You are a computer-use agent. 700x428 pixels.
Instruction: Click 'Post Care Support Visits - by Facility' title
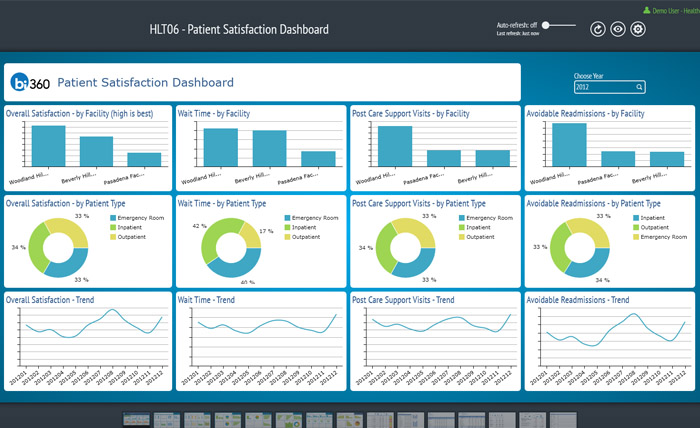tap(411, 114)
